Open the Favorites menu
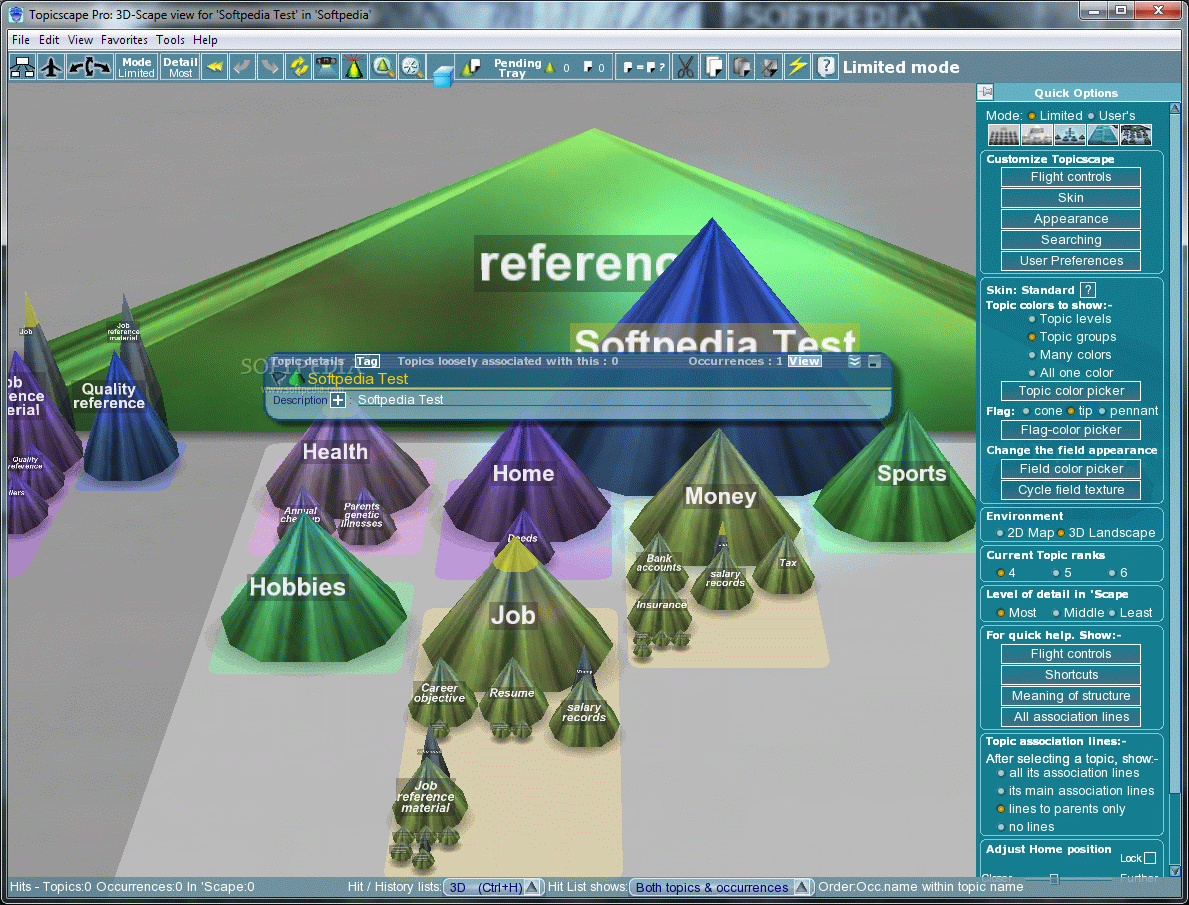Screen dimensions: 1189x905 coord(124,39)
